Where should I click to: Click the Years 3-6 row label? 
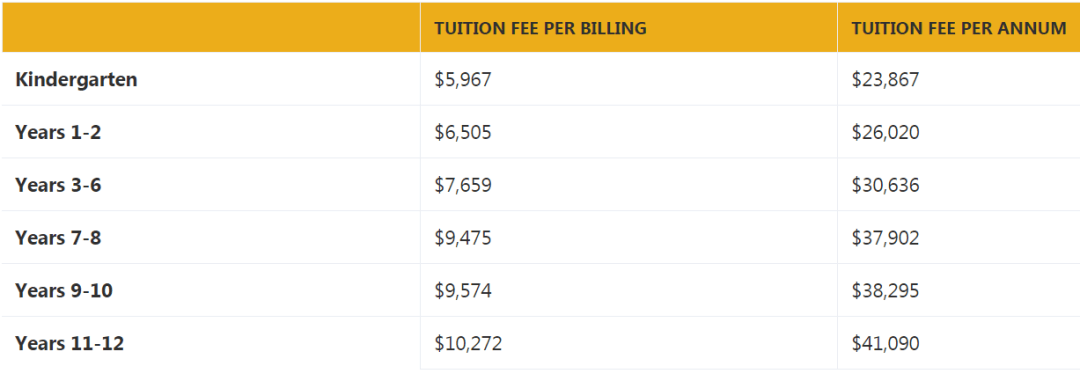(58, 185)
